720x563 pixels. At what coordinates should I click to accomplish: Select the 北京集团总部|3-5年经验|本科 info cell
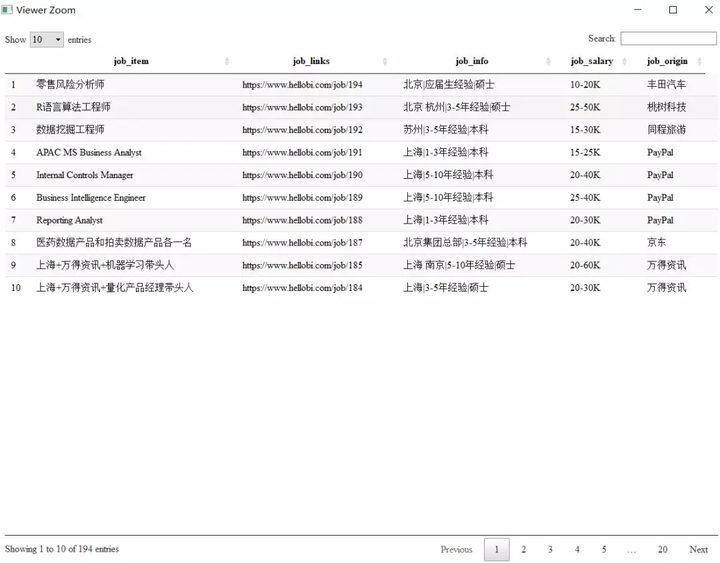(465, 242)
